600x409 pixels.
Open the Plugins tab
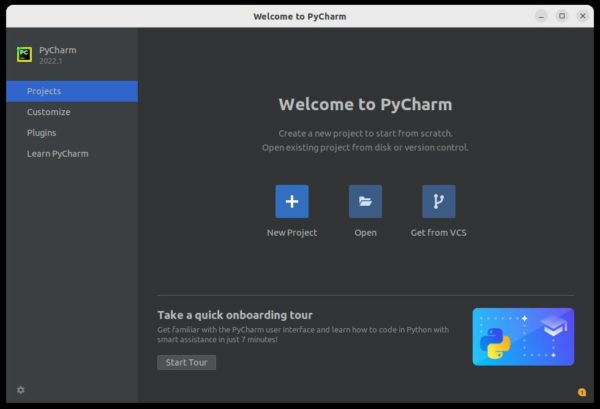(72, 133)
